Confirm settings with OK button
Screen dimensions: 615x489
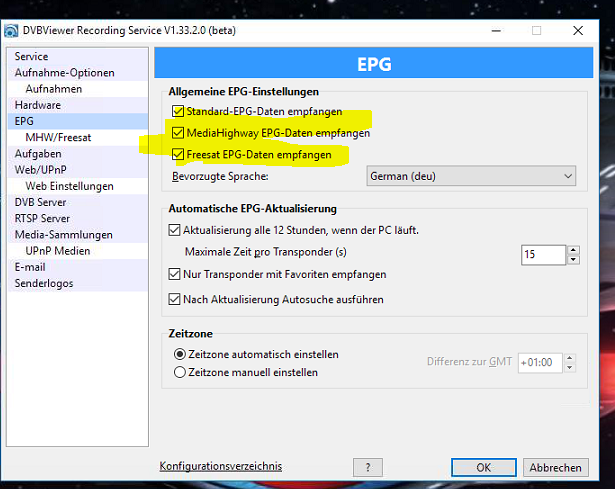click(484, 467)
